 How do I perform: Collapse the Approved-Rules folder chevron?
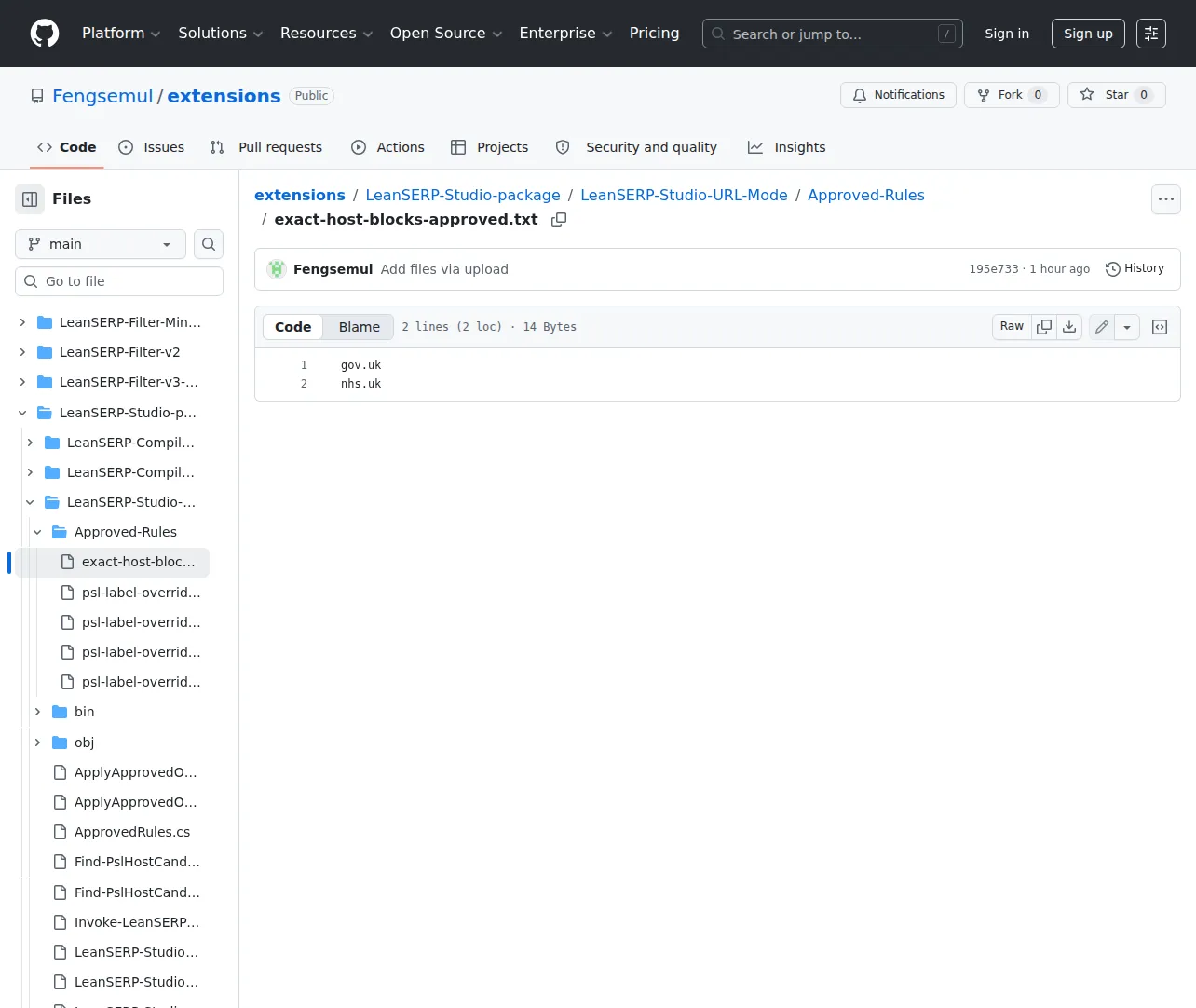(37, 532)
